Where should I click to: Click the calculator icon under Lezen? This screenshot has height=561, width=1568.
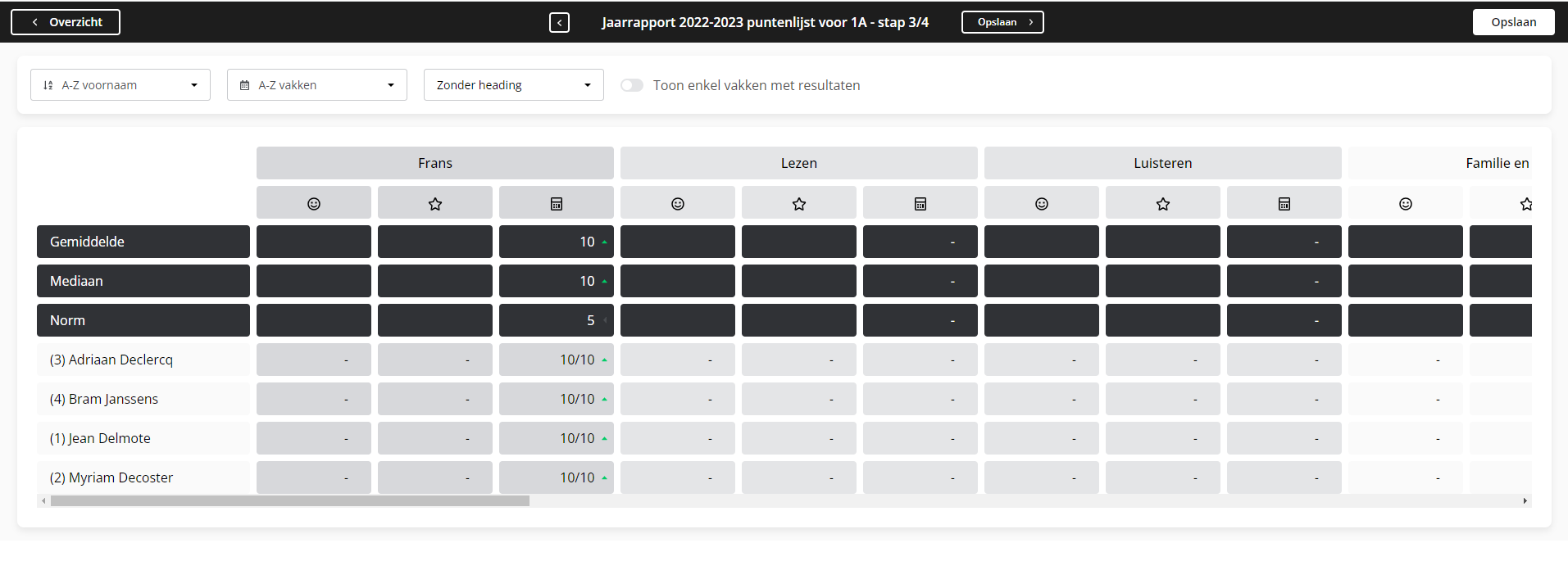pyautogui.click(x=920, y=204)
